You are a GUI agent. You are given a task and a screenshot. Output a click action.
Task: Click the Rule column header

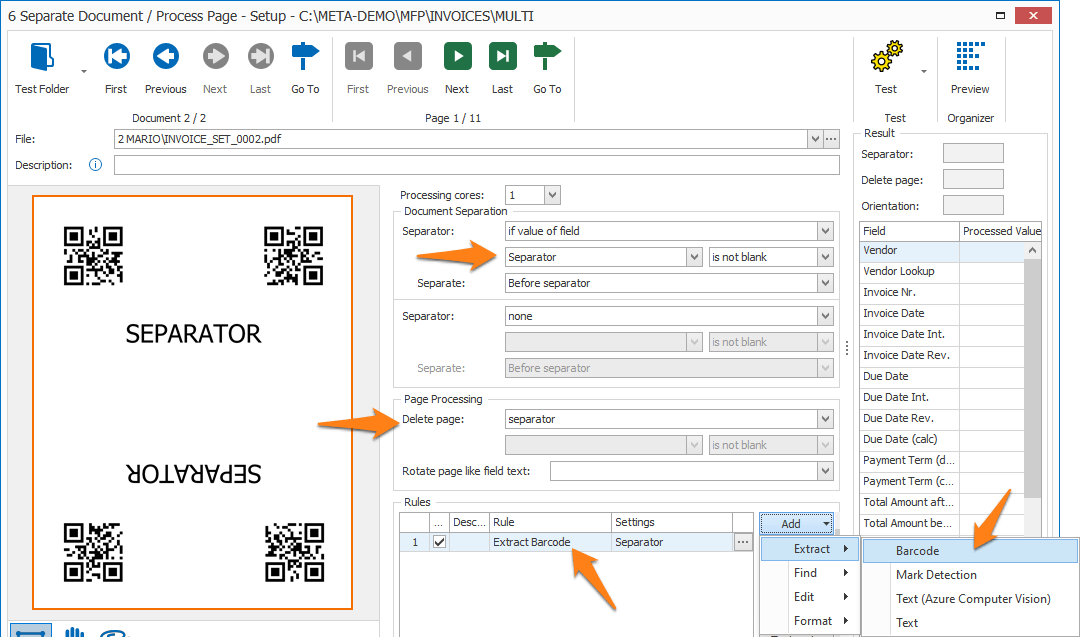tap(550, 522)
